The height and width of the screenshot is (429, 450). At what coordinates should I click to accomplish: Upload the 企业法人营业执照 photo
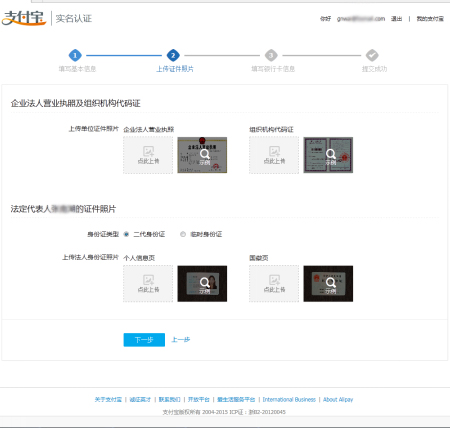point(148,155)
